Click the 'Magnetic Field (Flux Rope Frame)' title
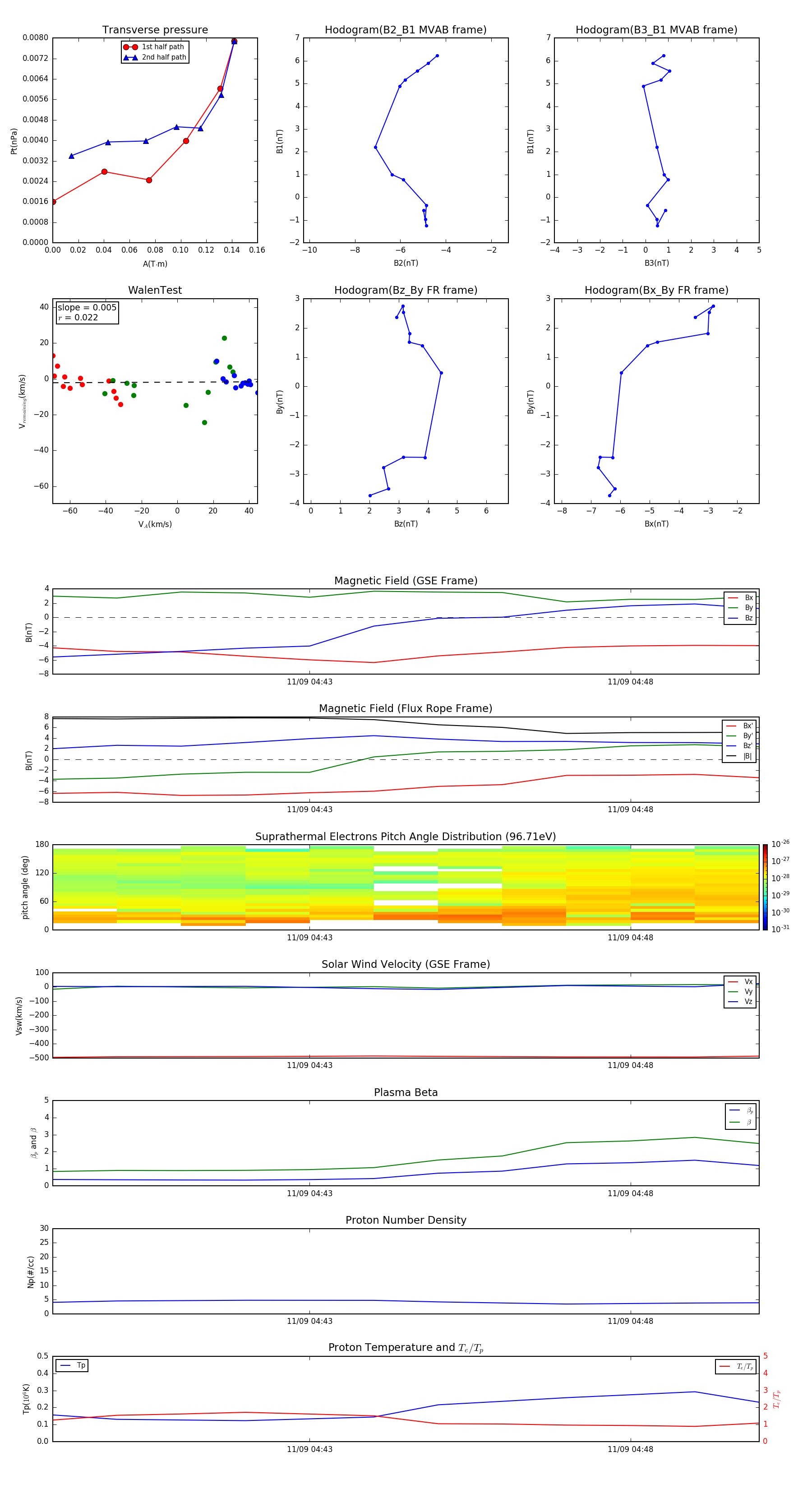The width and height of the screenshot is (812, 1489). coord(406,709)
